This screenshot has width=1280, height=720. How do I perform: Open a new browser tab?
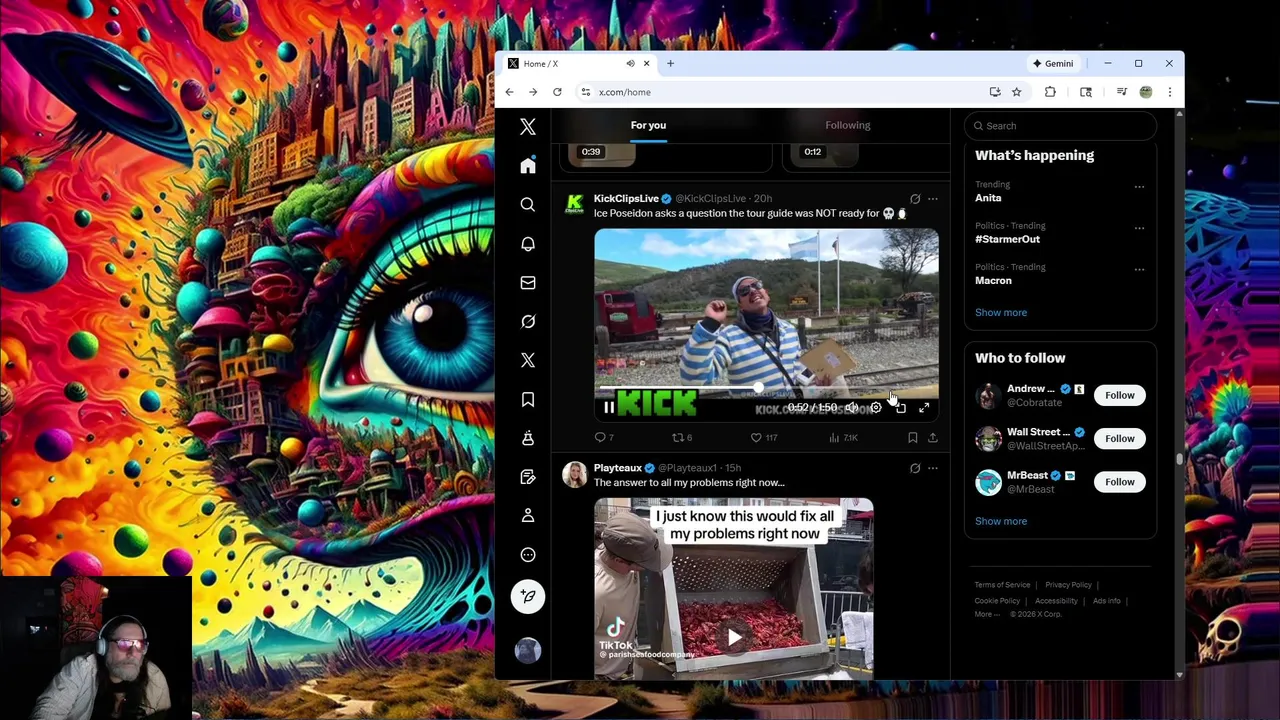coord(670,63)
